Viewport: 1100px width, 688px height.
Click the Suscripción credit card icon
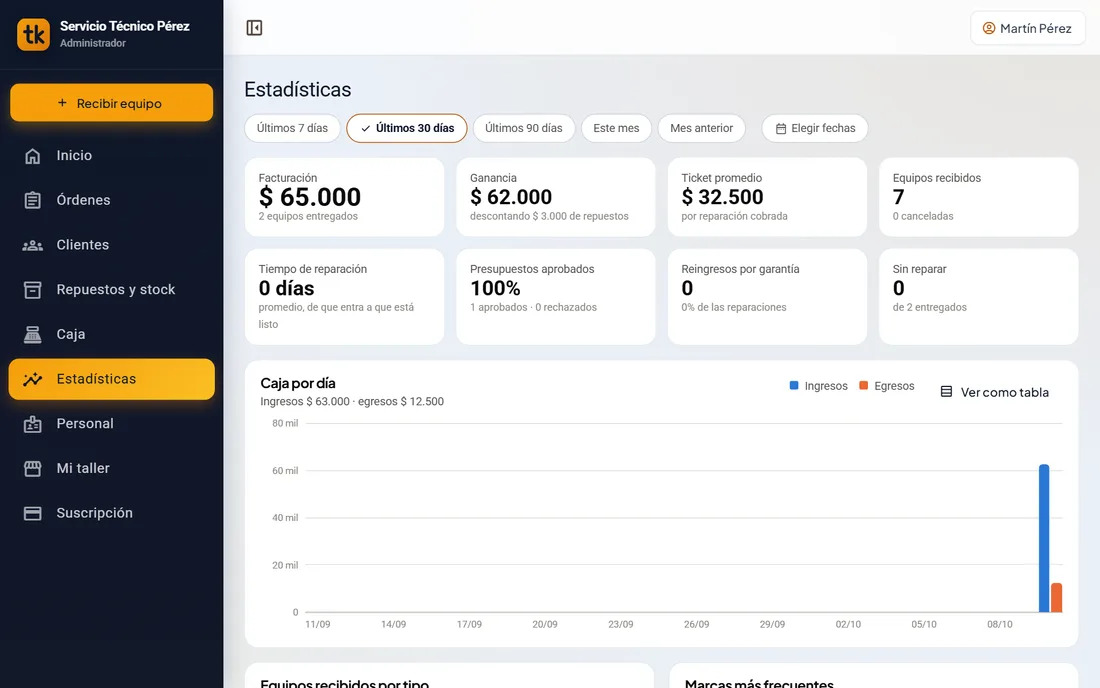pyautogui.click(x=32, y=513)
